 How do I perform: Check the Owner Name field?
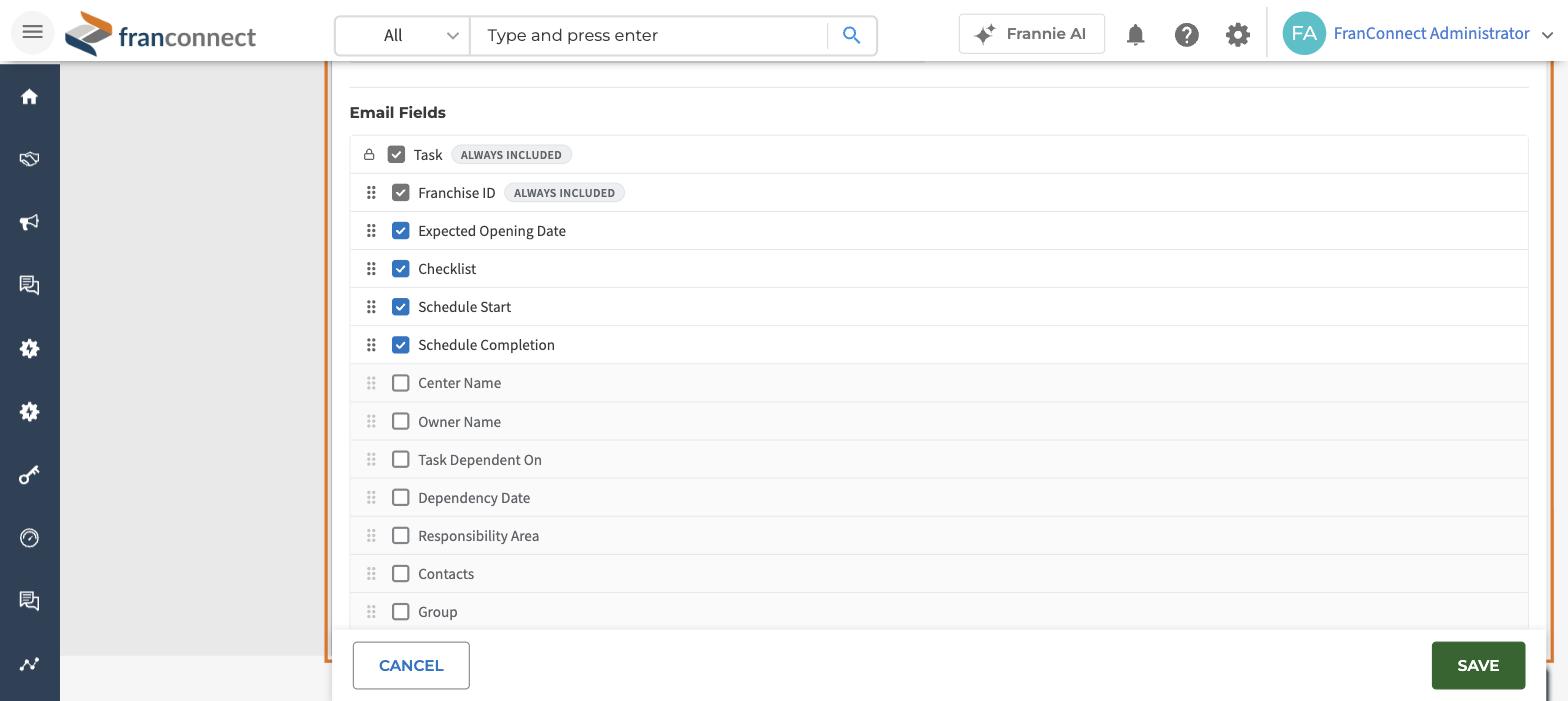coord(401,421)
